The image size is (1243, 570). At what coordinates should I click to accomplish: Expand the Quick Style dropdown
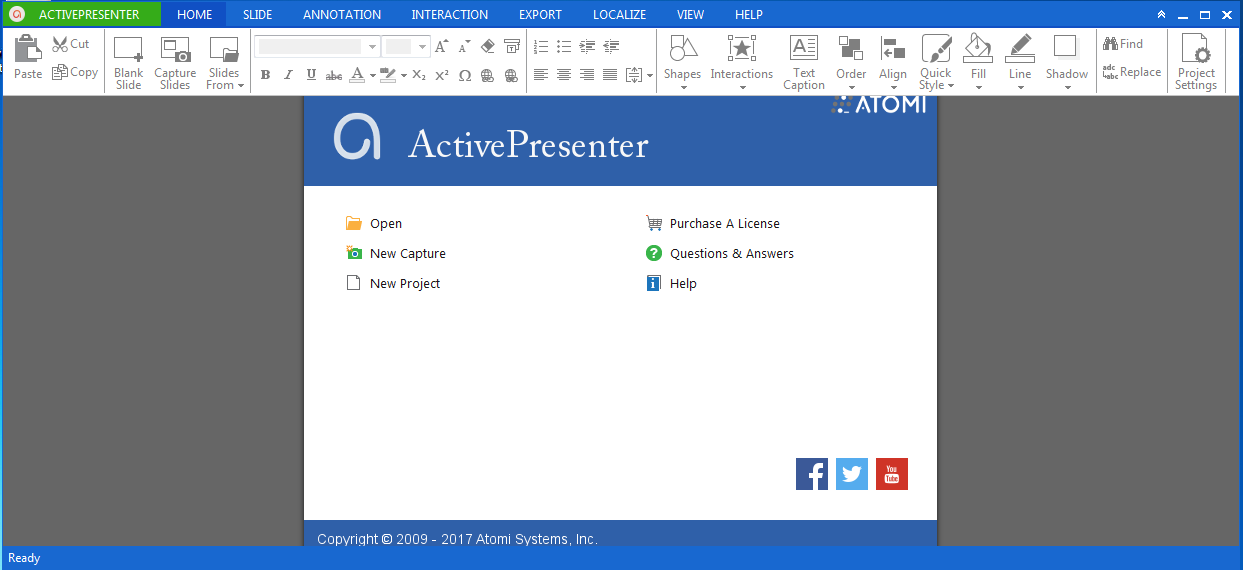pos(936,63)
